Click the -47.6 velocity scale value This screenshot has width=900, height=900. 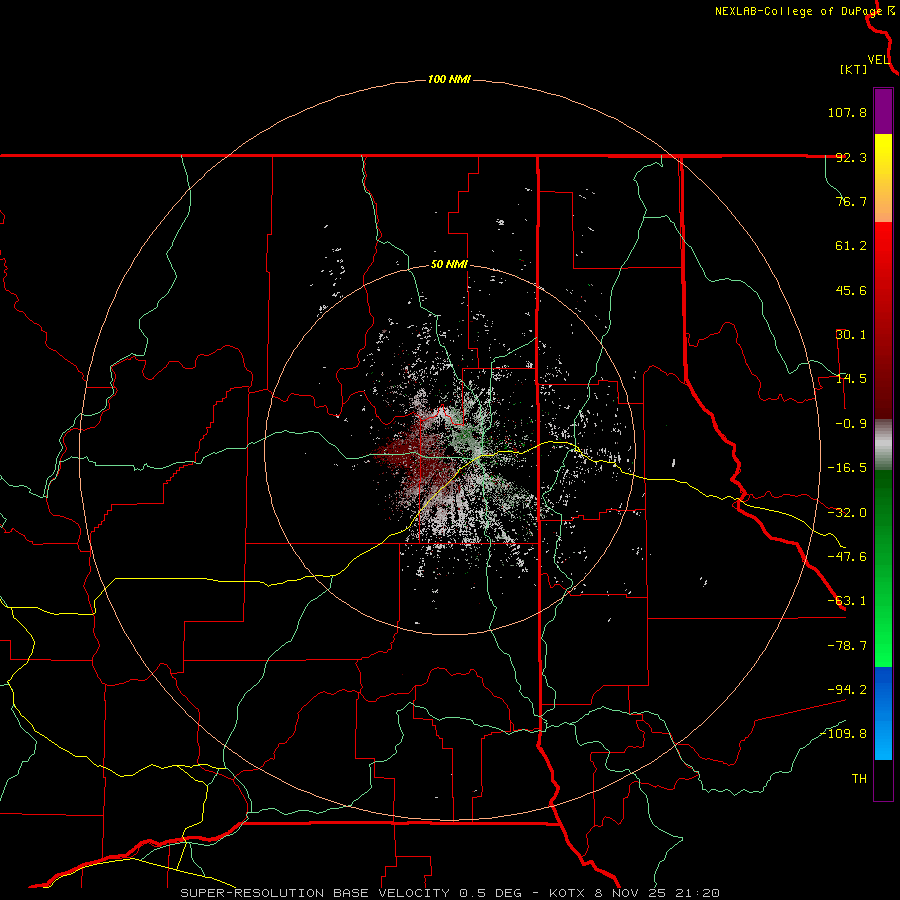tap(847, 557)
